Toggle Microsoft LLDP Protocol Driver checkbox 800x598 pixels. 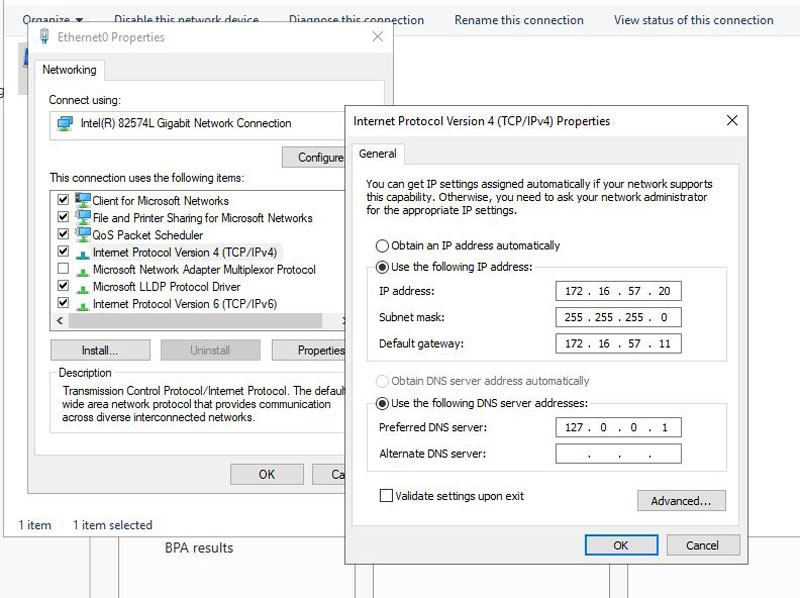(x=63, y=285)
